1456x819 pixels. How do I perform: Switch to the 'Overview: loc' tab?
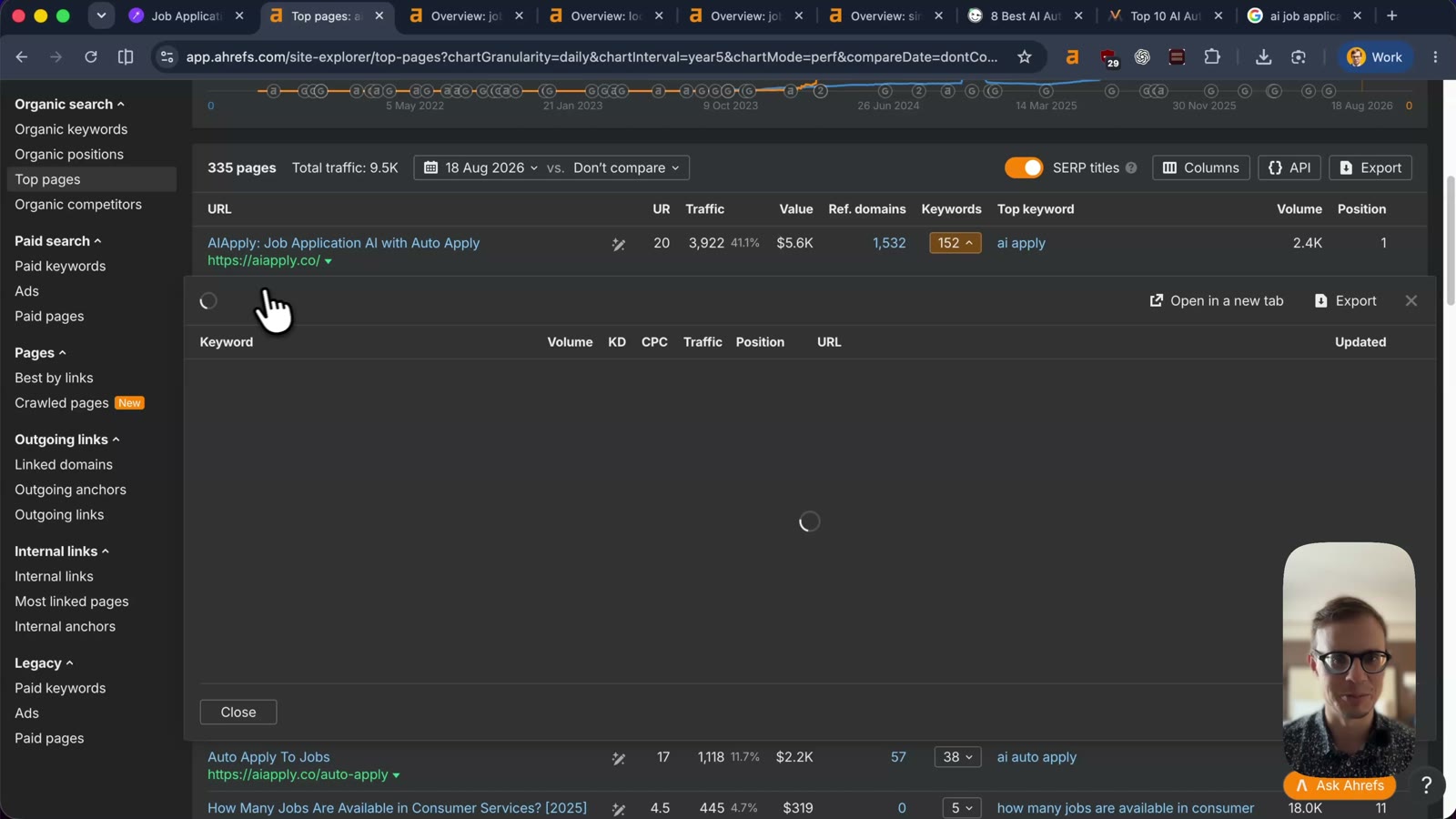tap(605, 15)
